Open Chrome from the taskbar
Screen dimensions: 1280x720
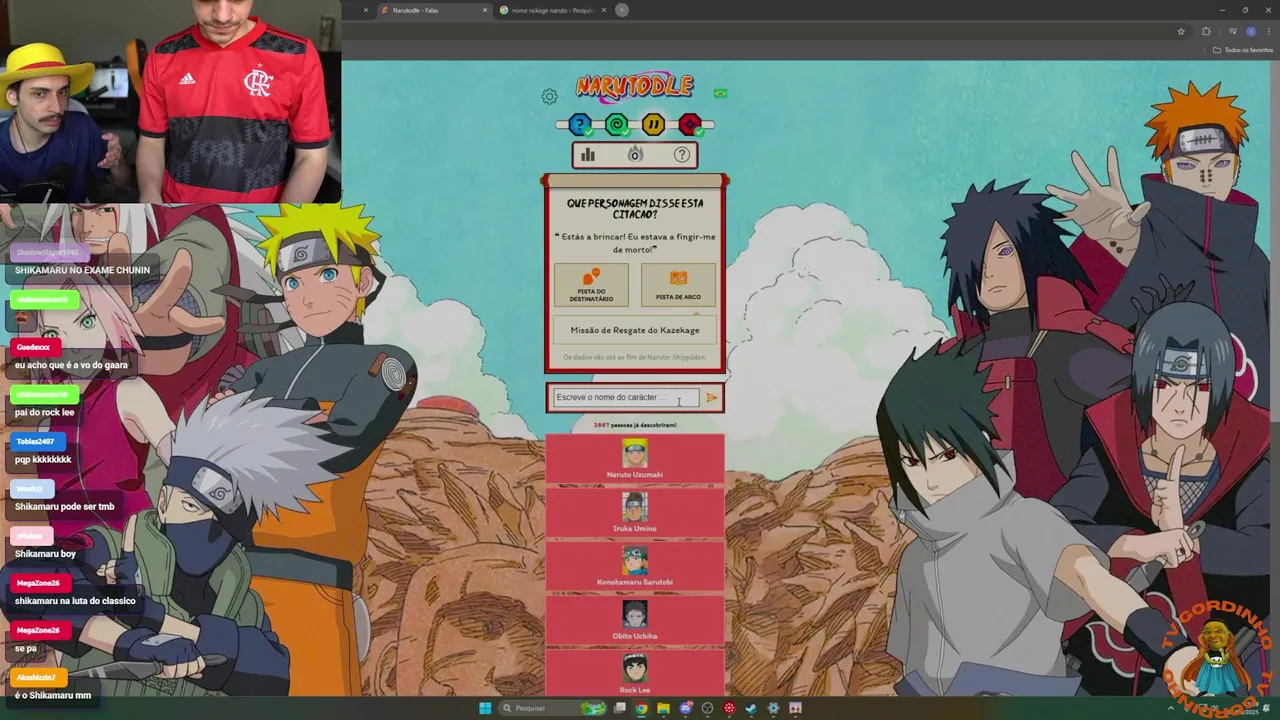[641, 708]
